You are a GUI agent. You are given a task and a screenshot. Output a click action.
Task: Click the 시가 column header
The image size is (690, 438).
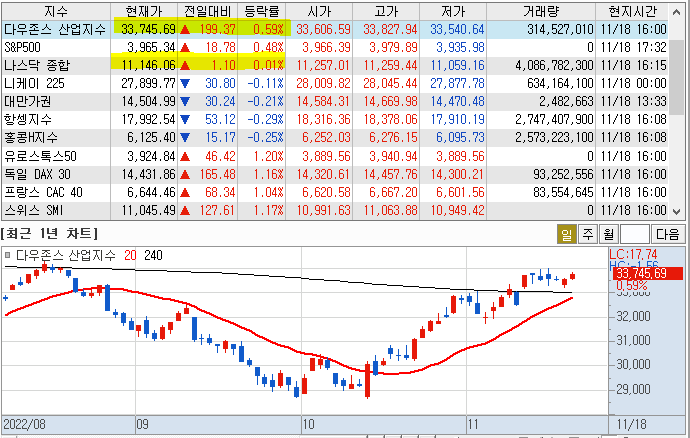[x=319, y=11]
